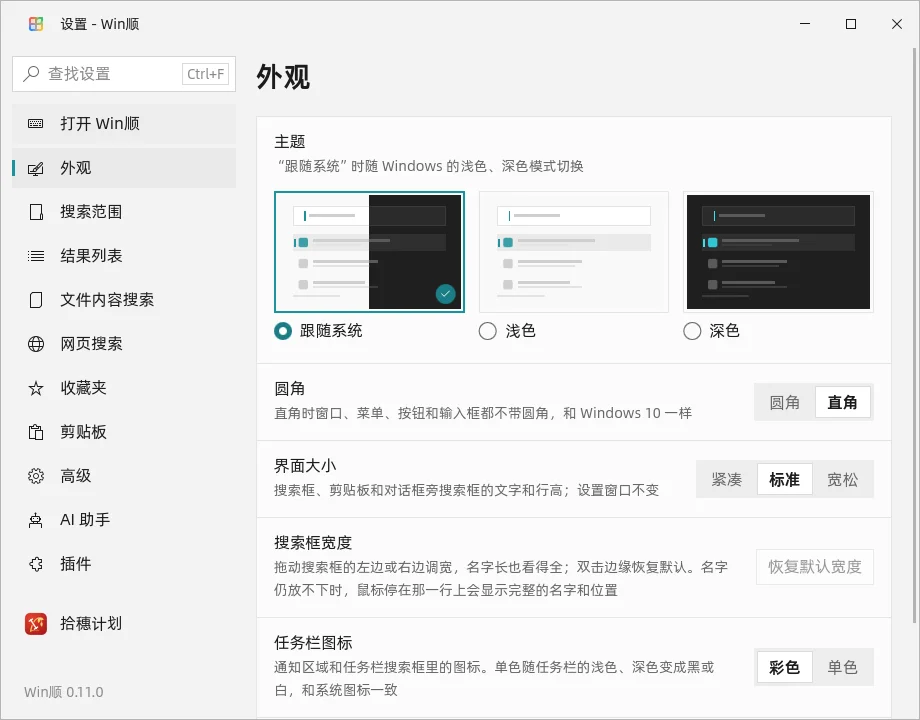The height and width of the screenshot is (720, 920).
Task: Set taskbar icon to 单色
Action: [843, 667]
